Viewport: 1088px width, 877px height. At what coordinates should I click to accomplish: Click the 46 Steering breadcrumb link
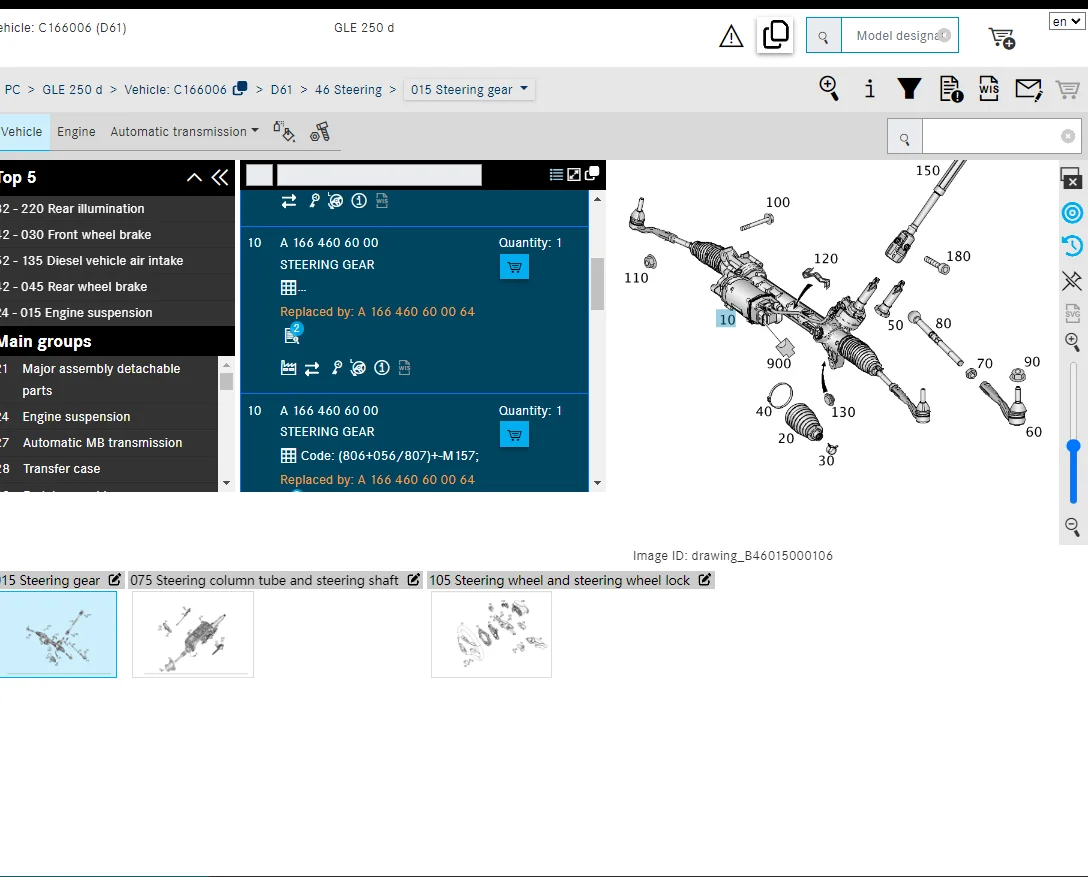click(x=348, y=90)
